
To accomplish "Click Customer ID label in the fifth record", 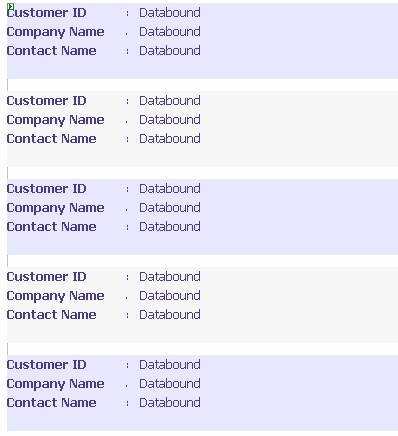I will tap(46, 365).
